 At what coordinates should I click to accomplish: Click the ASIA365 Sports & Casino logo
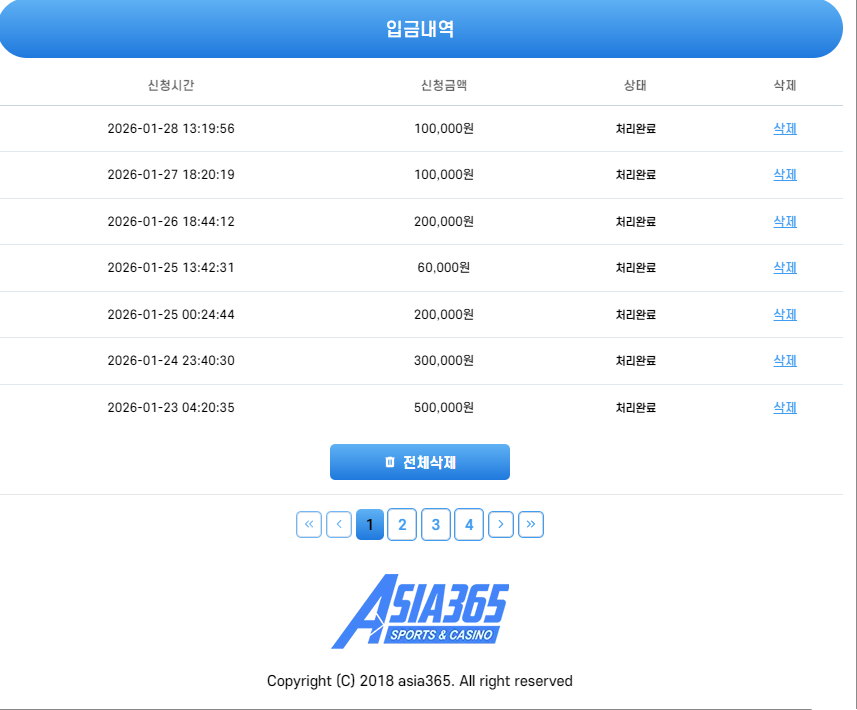(420, 611)
